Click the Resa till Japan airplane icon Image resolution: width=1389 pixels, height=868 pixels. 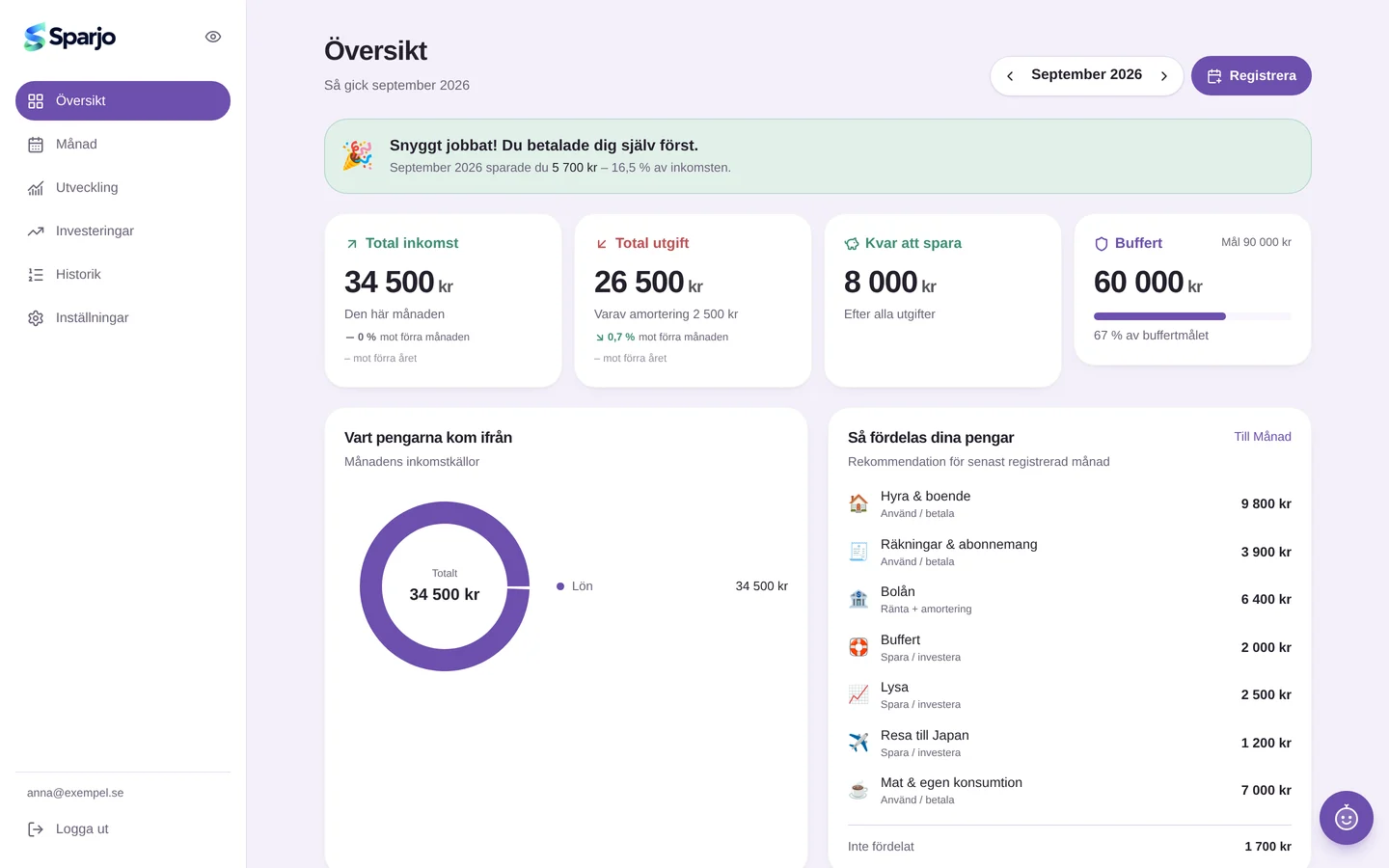click(858, 743)
